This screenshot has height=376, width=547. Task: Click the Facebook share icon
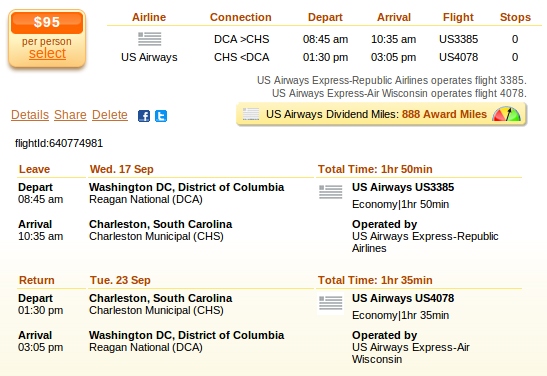click(x=144, y=116)
